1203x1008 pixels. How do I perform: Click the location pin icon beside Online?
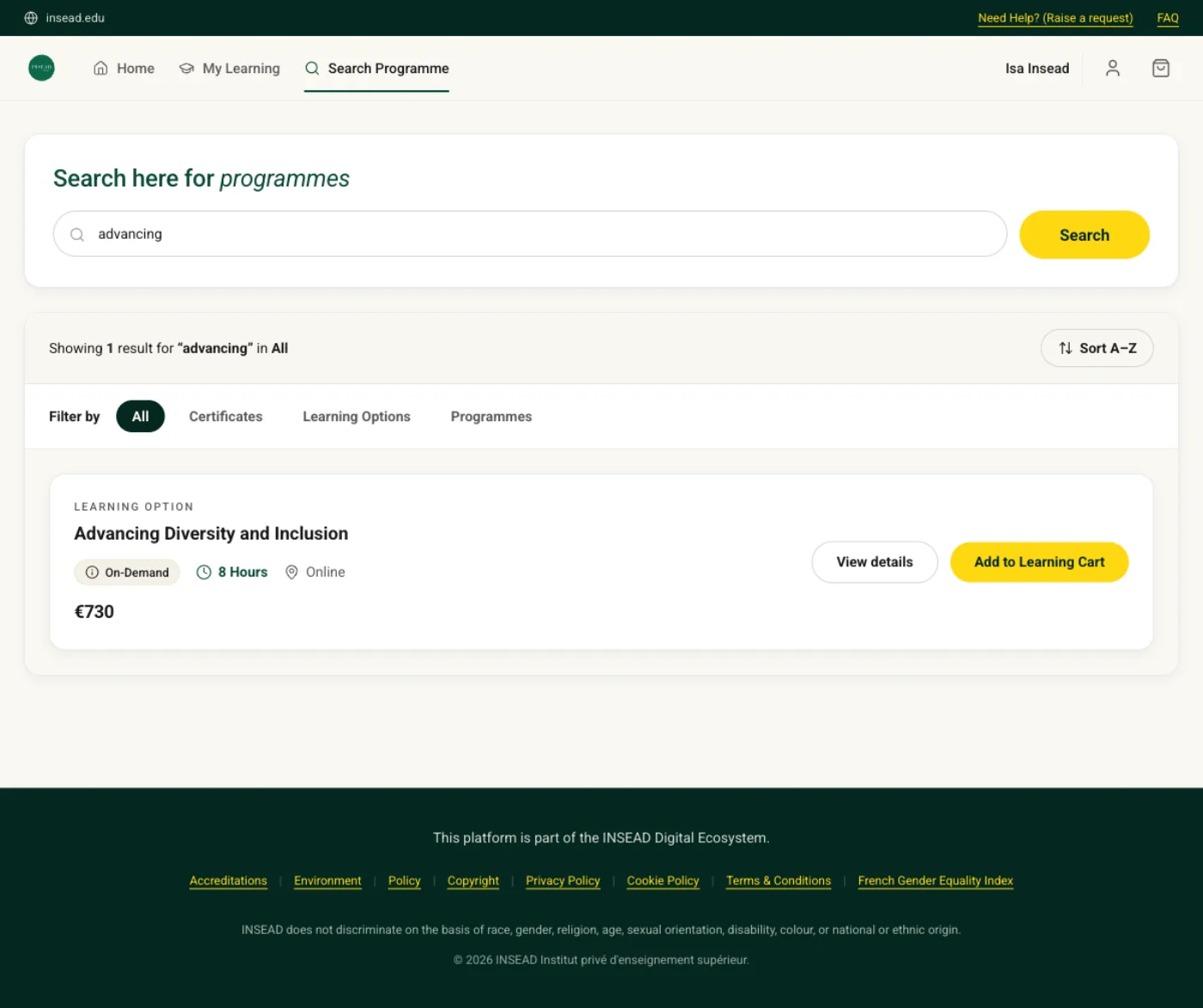tap(292, 572)
